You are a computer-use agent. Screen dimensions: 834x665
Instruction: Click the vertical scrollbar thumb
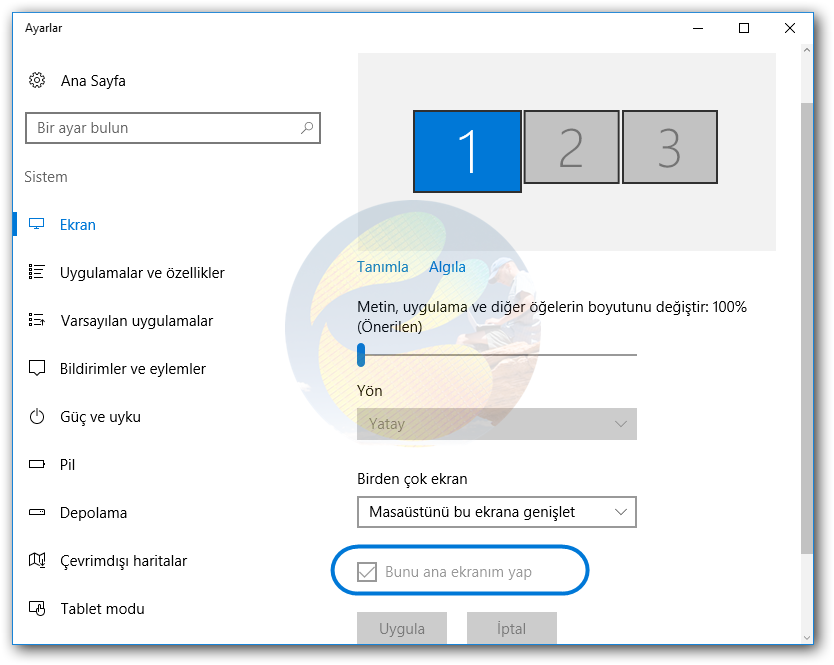[x=807, y=328]
